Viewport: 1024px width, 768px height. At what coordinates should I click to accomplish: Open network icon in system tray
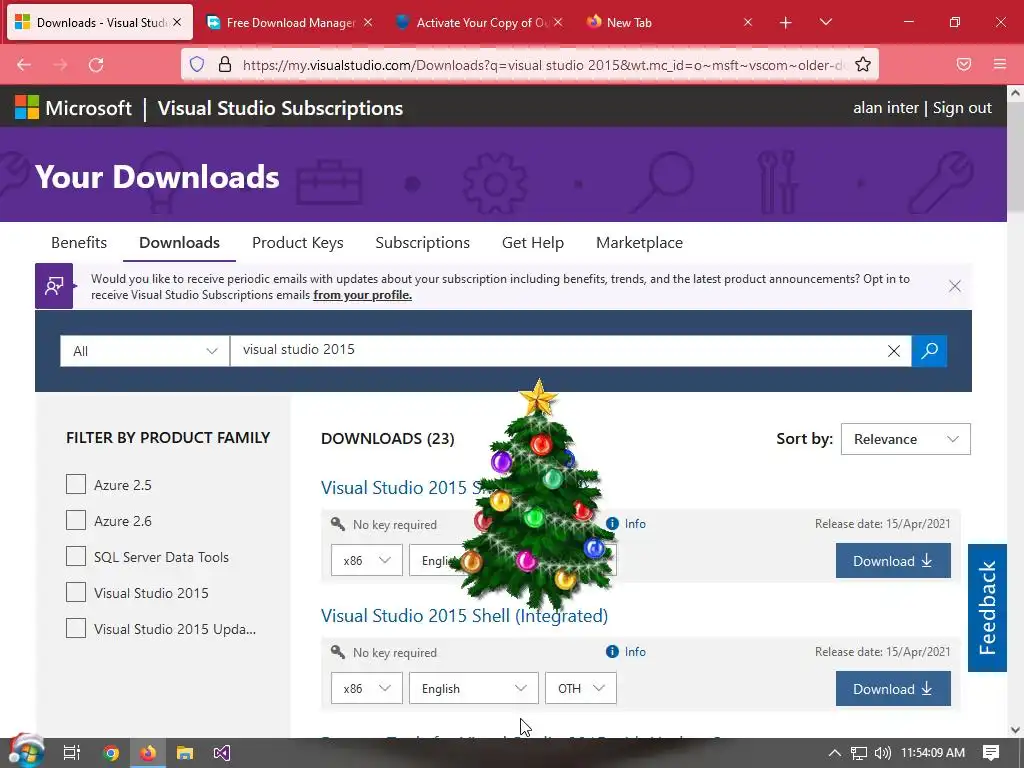[x=859, y=753]
